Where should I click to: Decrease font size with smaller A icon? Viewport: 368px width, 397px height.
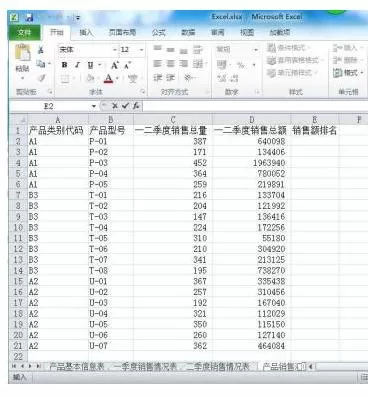[x=127, y=65]
